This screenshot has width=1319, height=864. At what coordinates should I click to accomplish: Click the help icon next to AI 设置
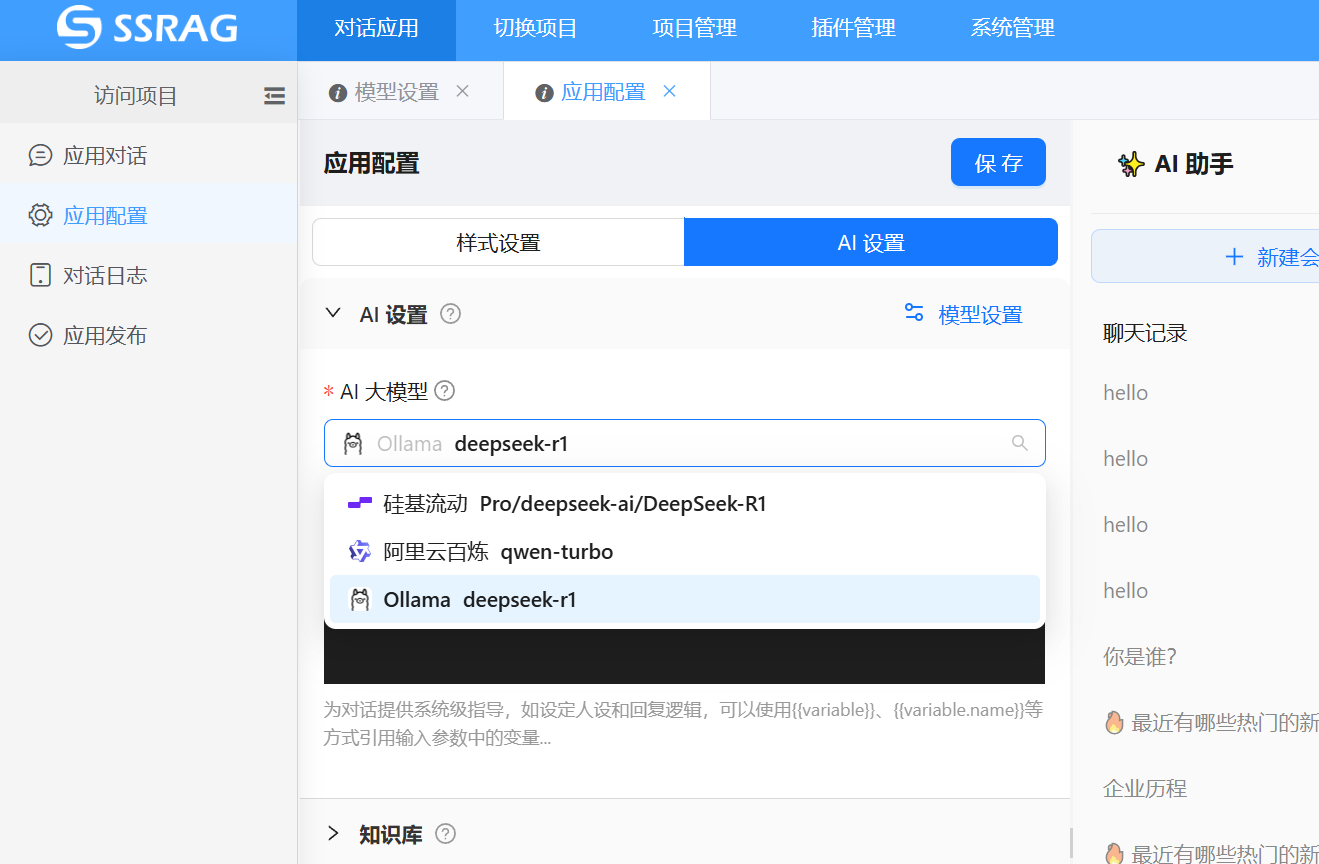point(450,313)
